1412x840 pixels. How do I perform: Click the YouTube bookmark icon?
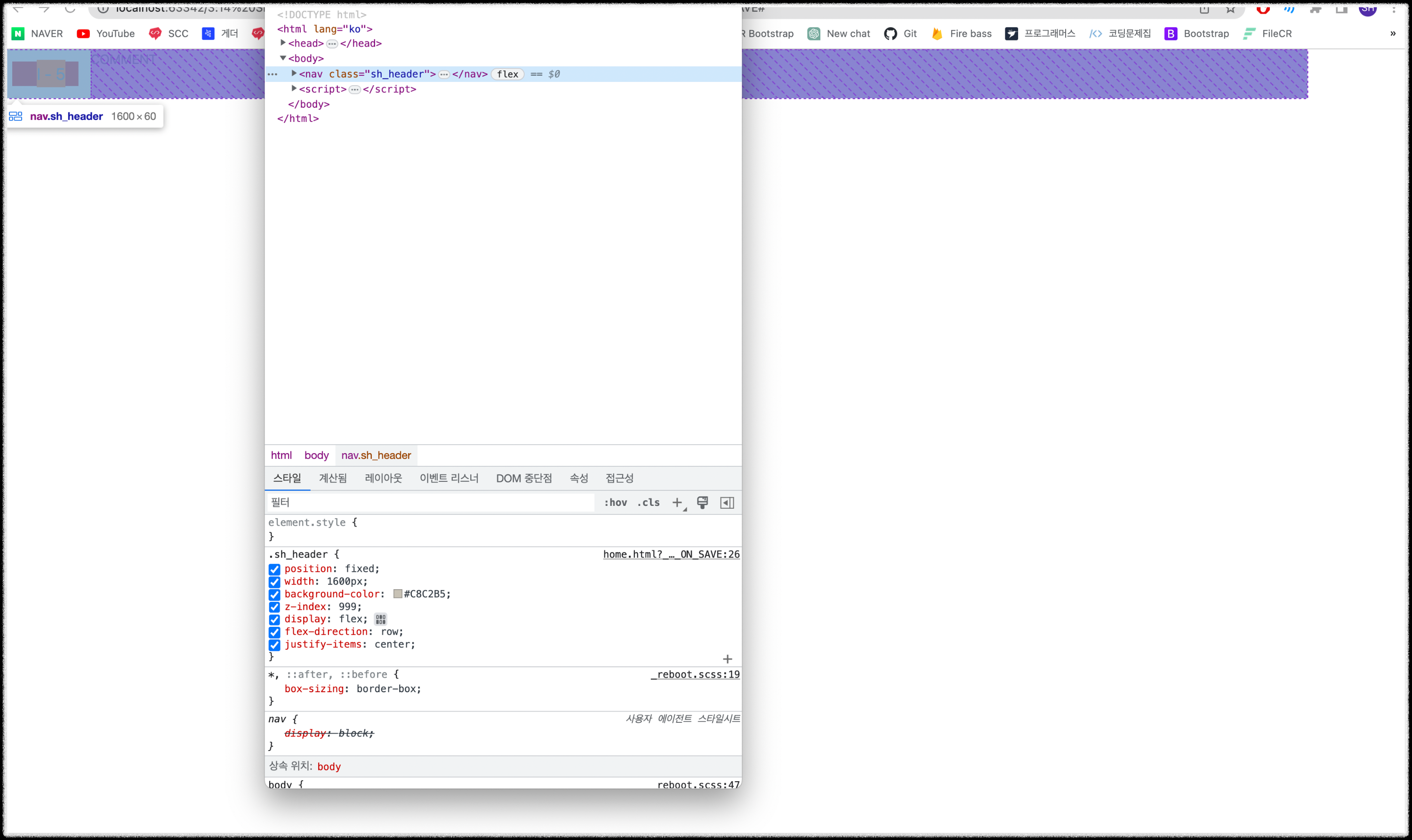coord(83,33)
